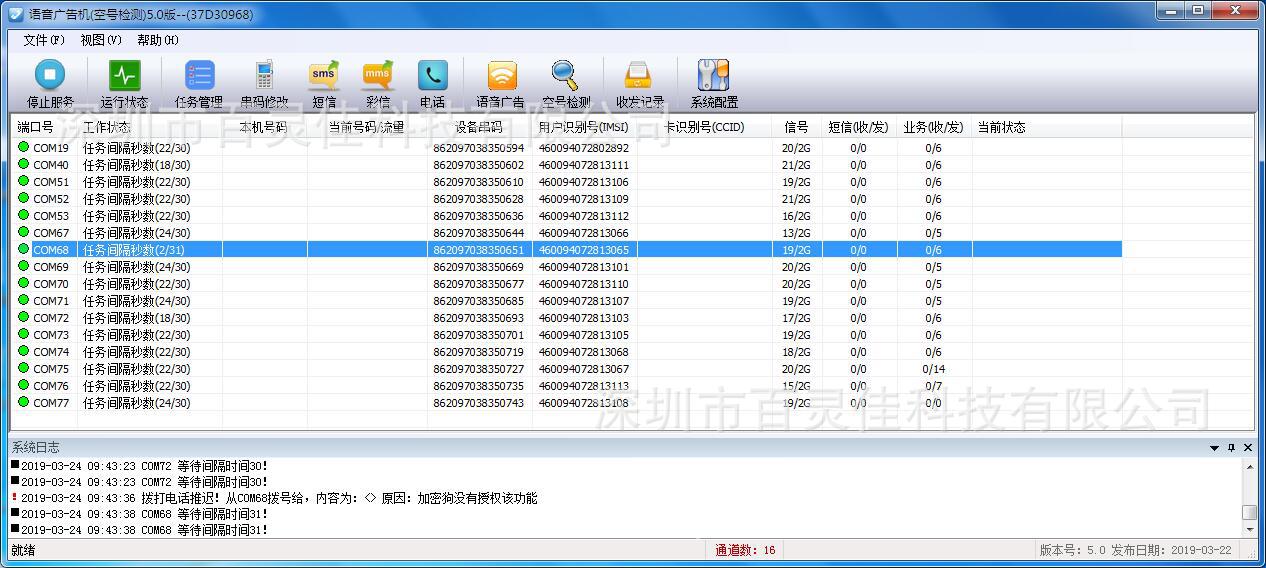
Task: Click the log panel vertical scrollbar thumb
Action: point(1249,512)
